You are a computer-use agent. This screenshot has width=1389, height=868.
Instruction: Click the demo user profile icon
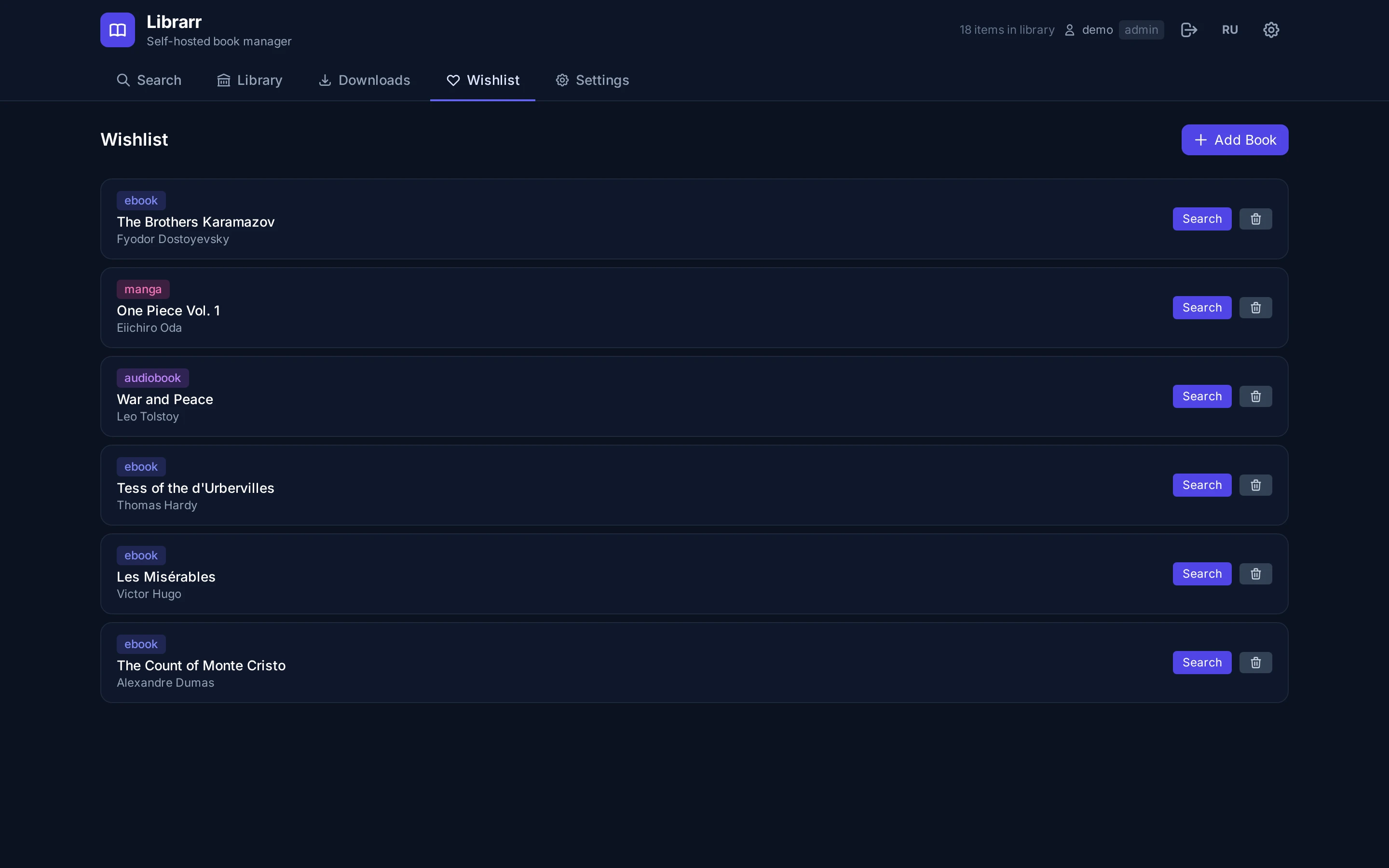pos(1069,30)
